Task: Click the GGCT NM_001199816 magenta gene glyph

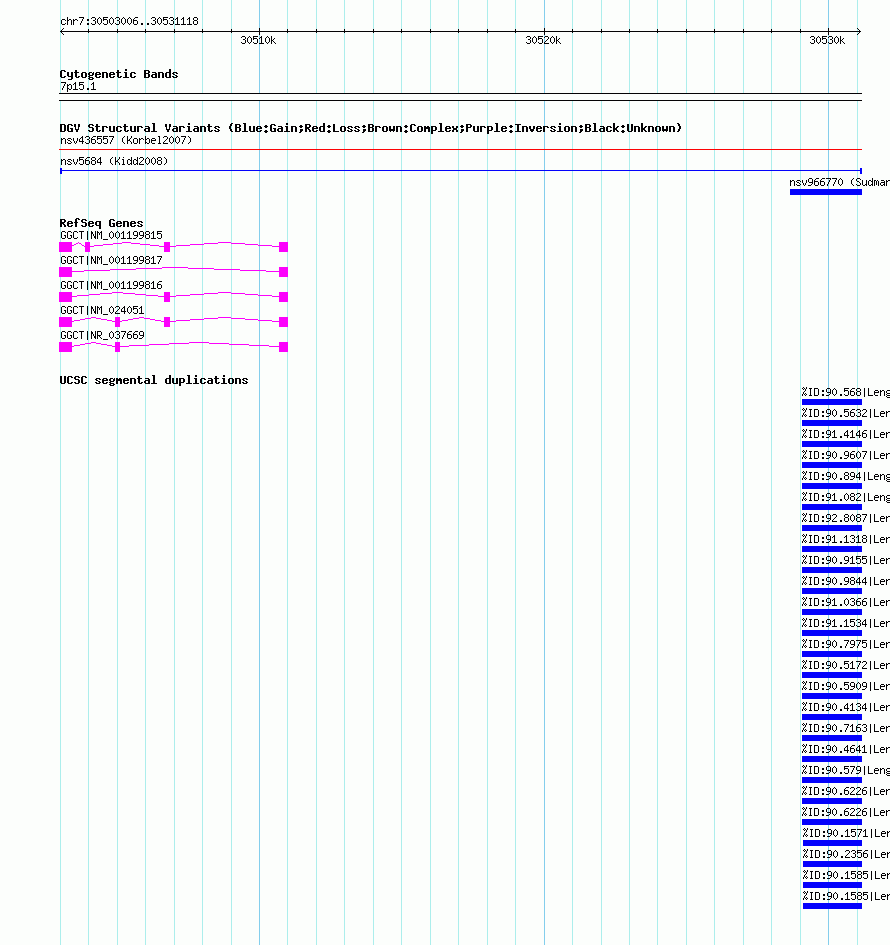Action: (174, 297)
